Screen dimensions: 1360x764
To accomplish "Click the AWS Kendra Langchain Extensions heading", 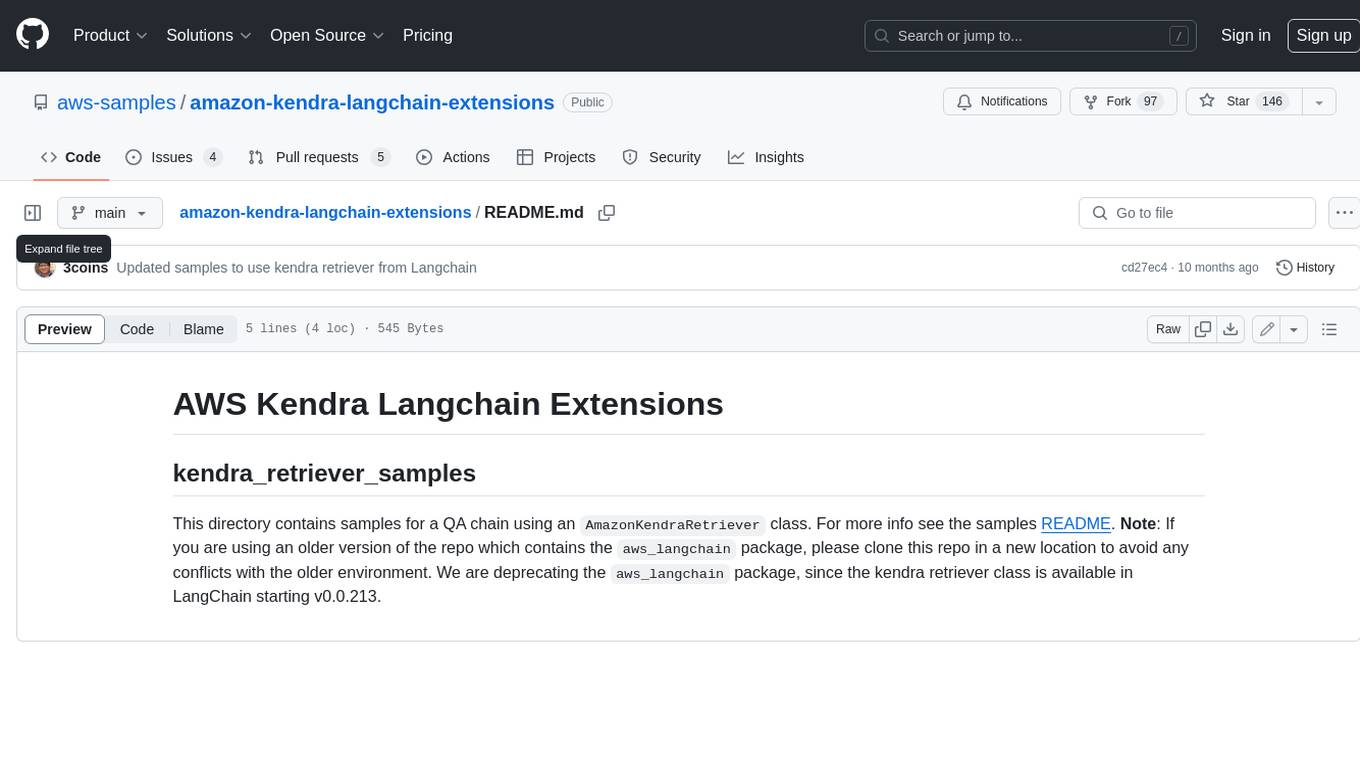I will 448,404.
